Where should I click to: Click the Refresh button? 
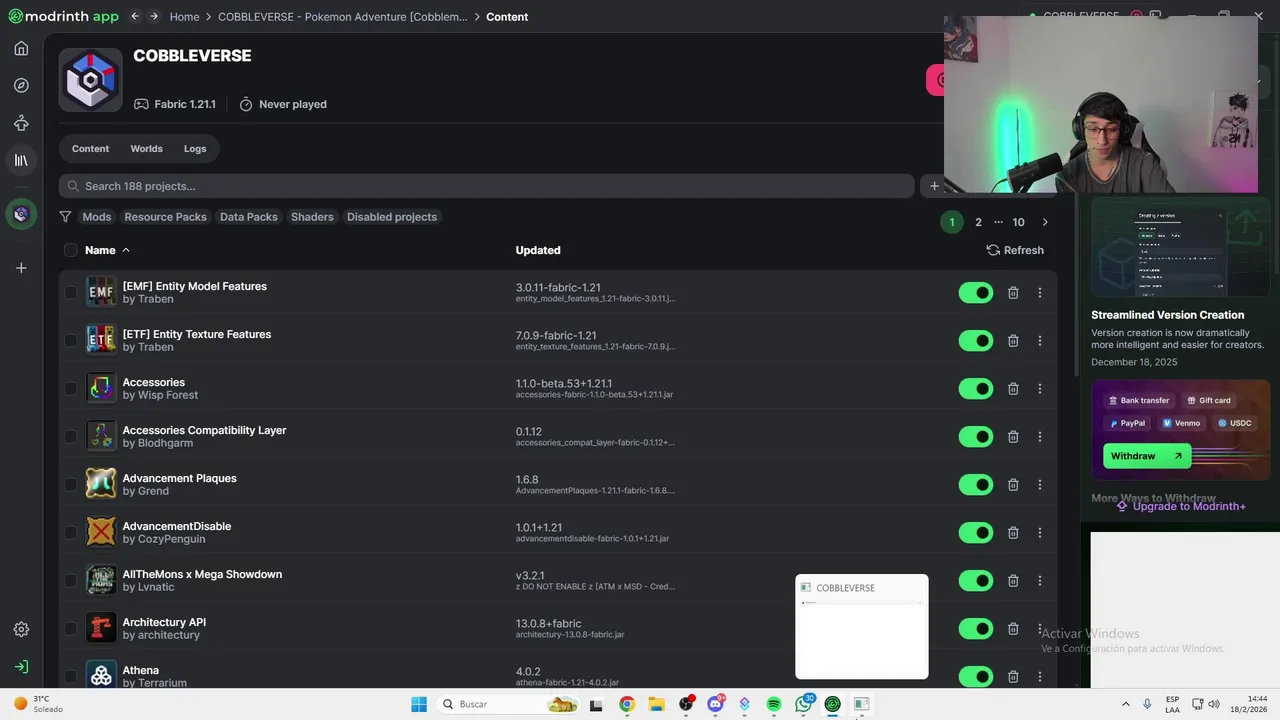(1015, 250)
